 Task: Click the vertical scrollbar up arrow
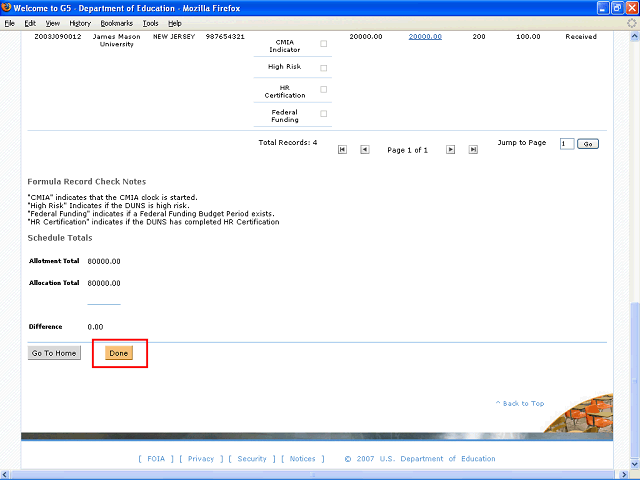point(635,36)
